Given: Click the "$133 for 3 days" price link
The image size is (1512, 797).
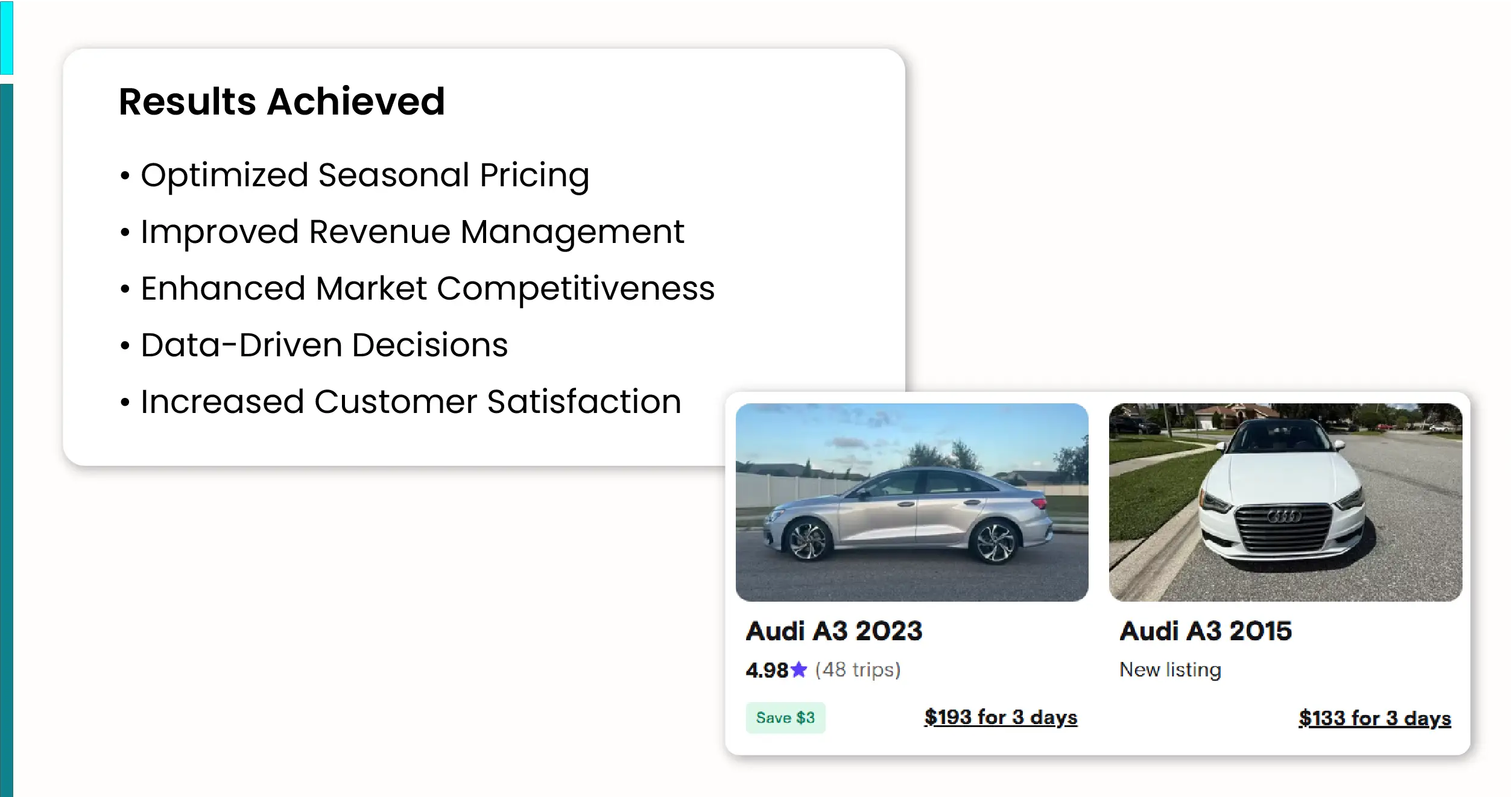Looking at the screenshot, I should pyautogui.click(x=1374, y=719).
